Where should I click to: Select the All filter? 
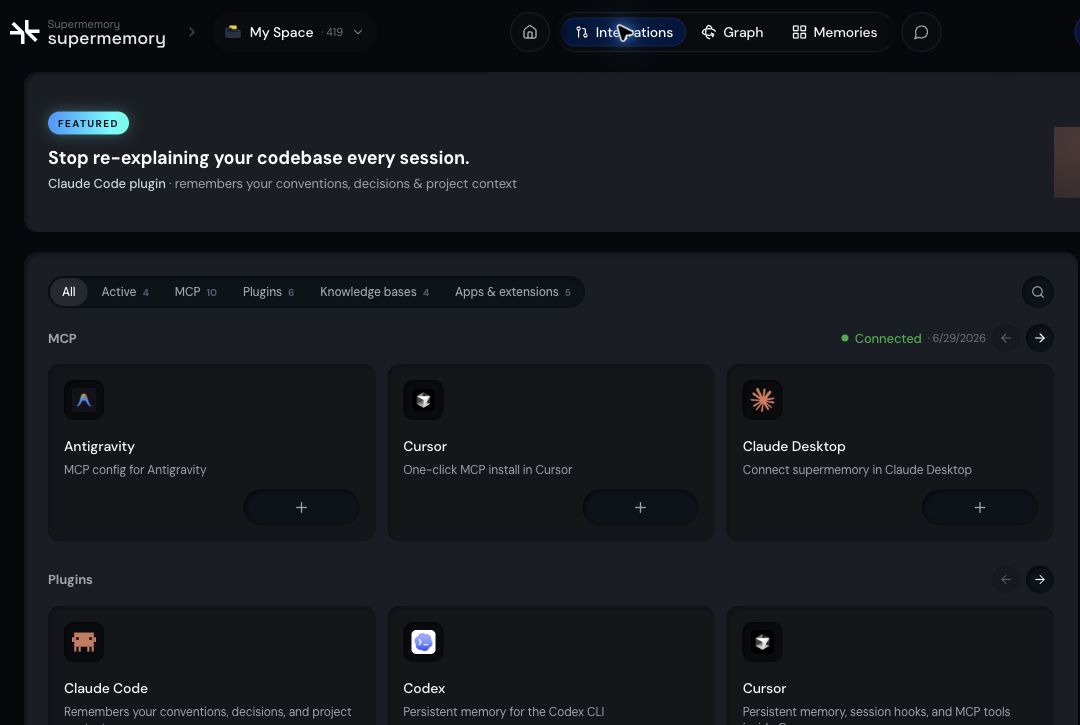click(69, 292)
